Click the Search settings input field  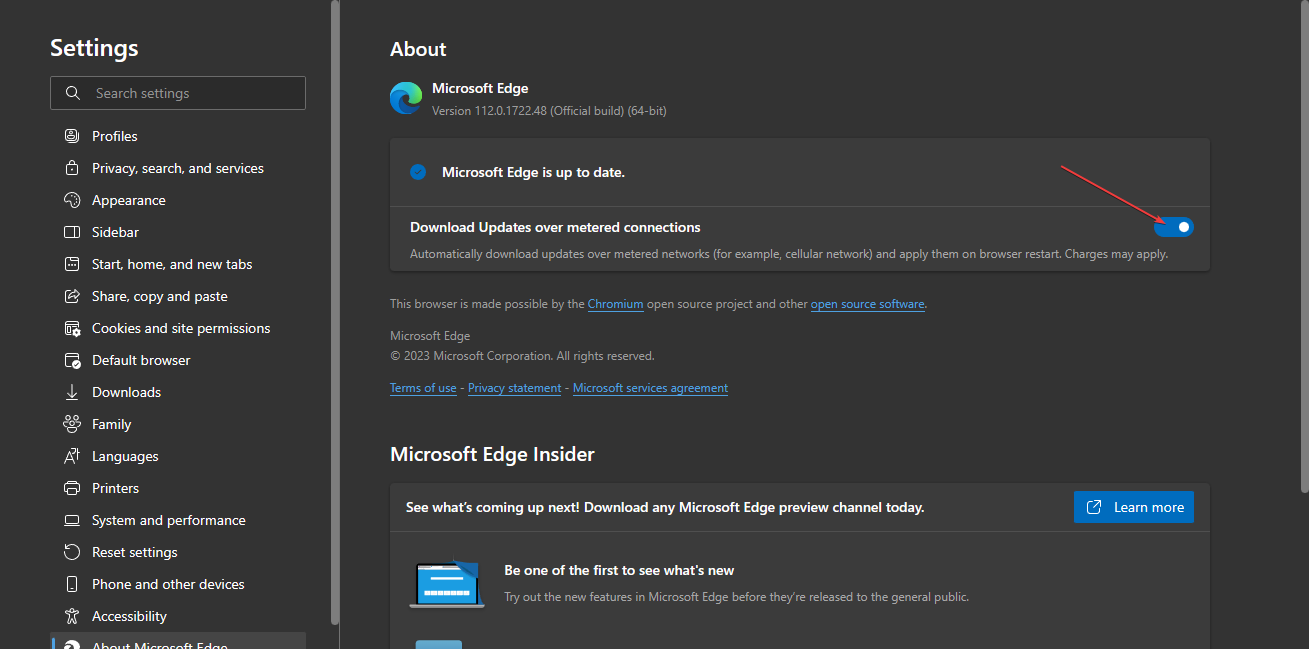click(x=178, y=93)
